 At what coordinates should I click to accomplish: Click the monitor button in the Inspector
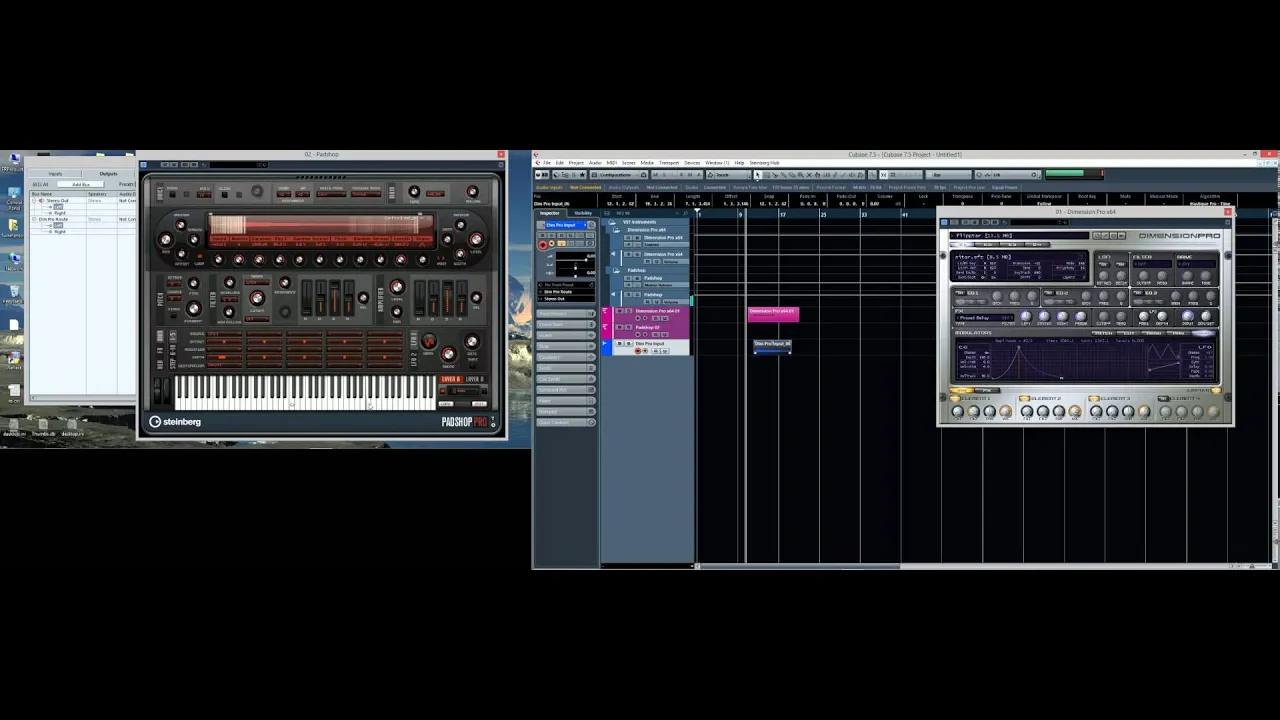(x=552, y=243)
